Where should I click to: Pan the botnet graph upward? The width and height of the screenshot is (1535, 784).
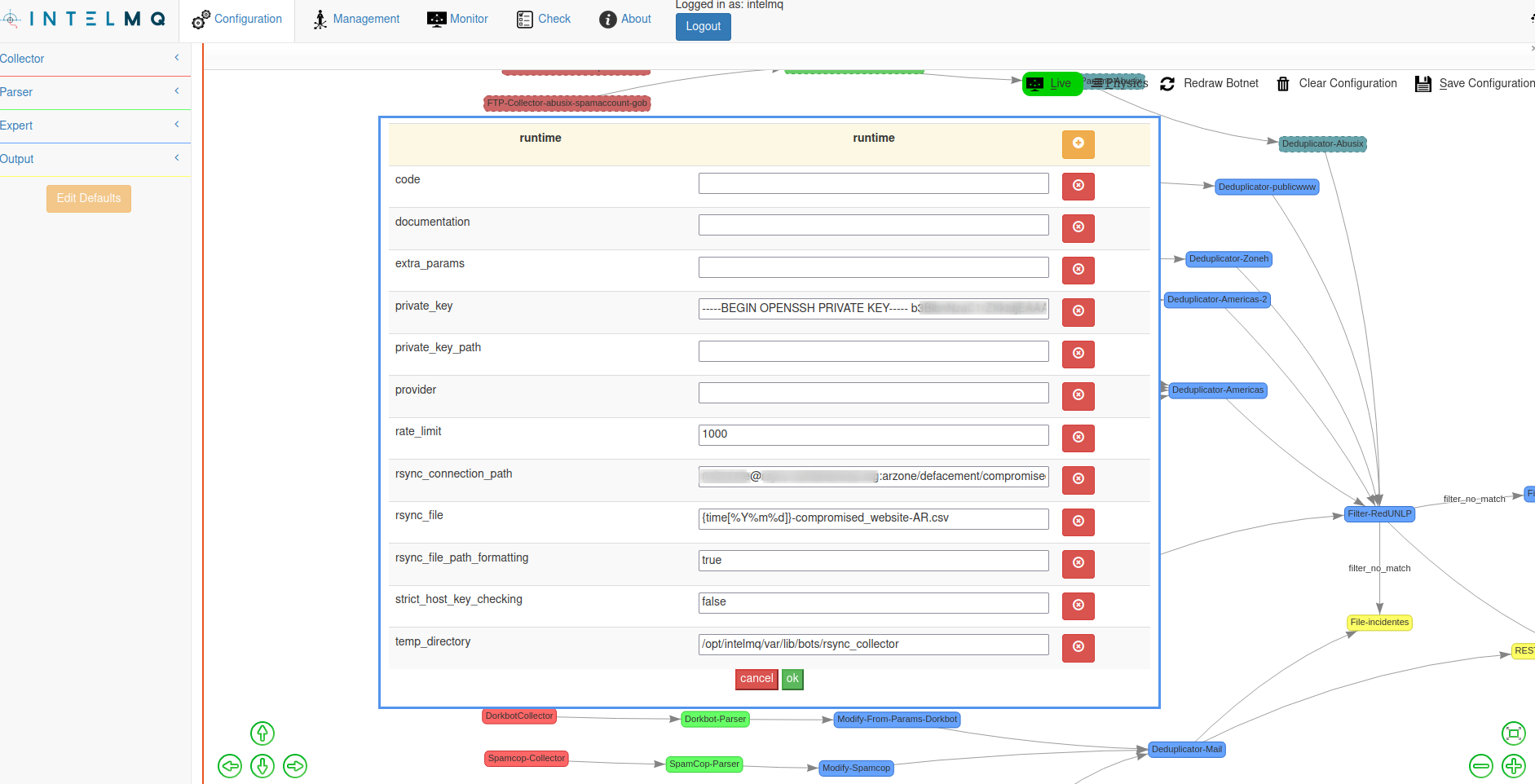(262, 733)
